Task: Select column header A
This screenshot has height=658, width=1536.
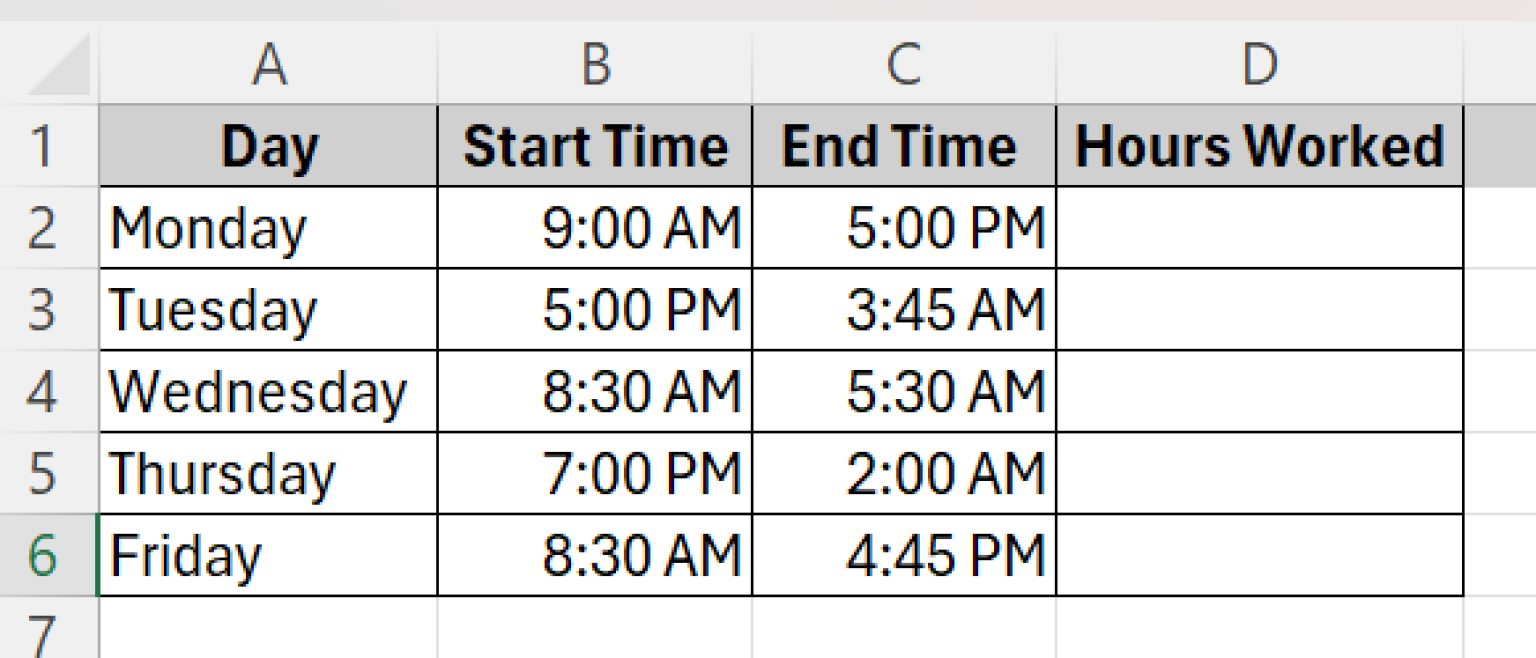Action: pyautogui.click(x=268, y=62)
